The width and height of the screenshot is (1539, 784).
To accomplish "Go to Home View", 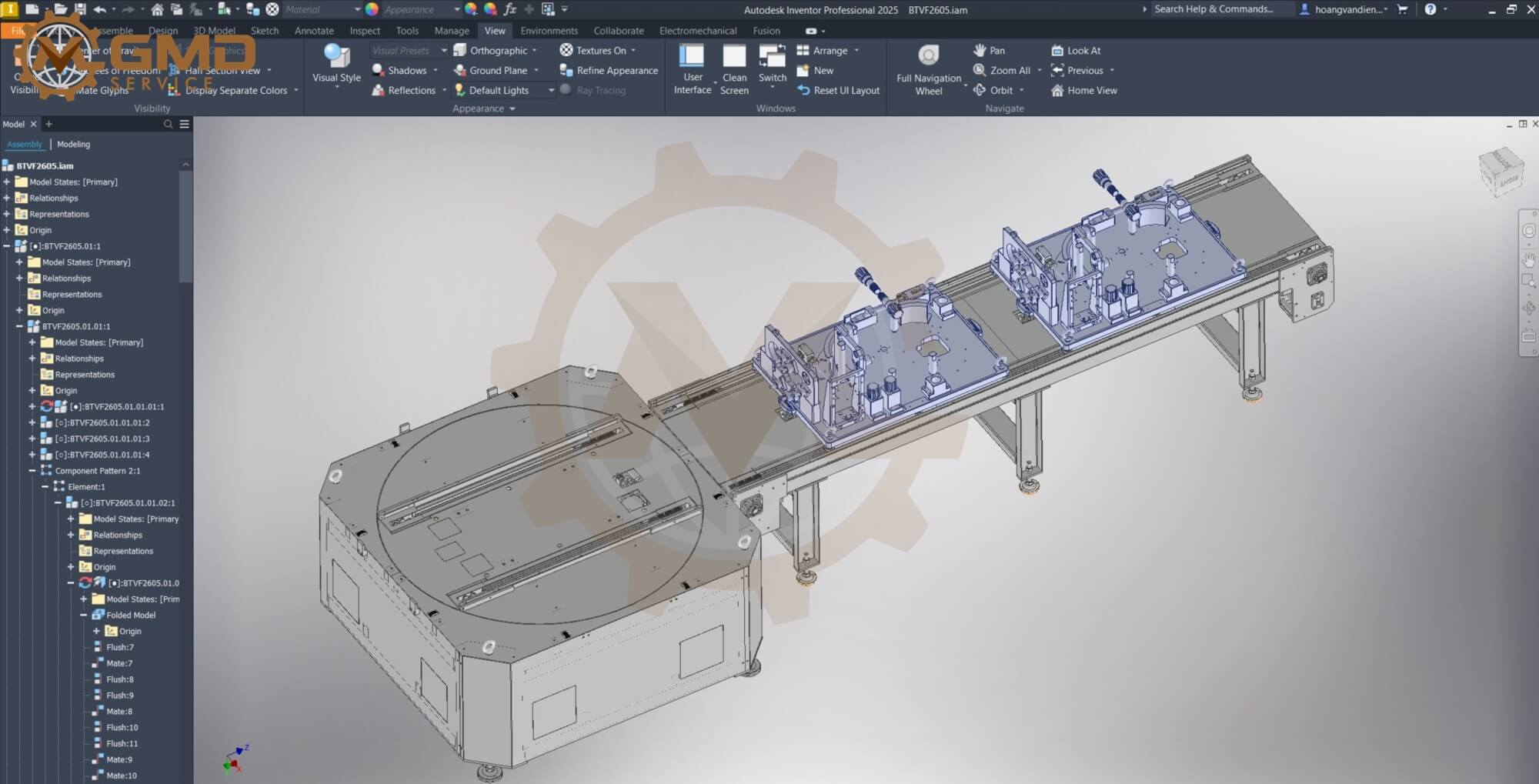I will tap(1083, 90).
